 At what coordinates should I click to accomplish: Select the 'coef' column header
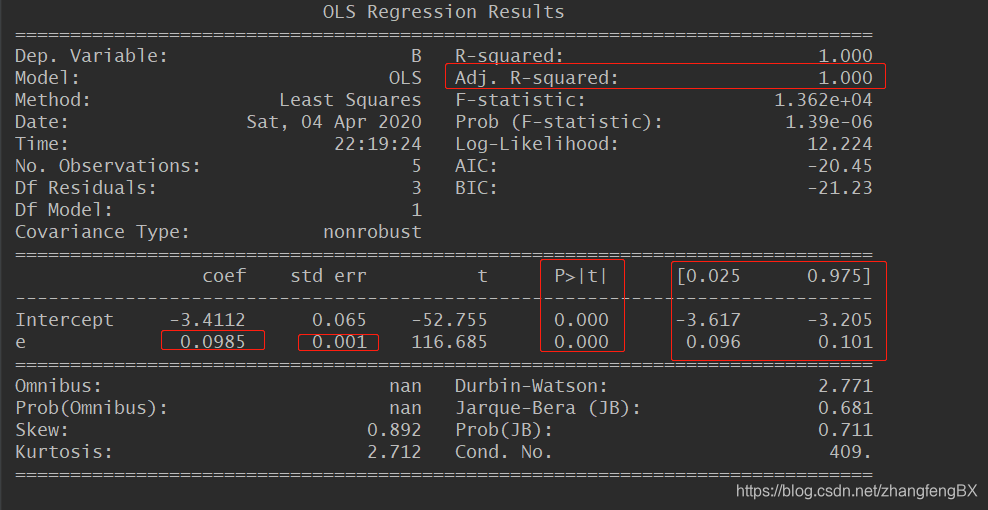pyautogui.click(x=224, y=276)
